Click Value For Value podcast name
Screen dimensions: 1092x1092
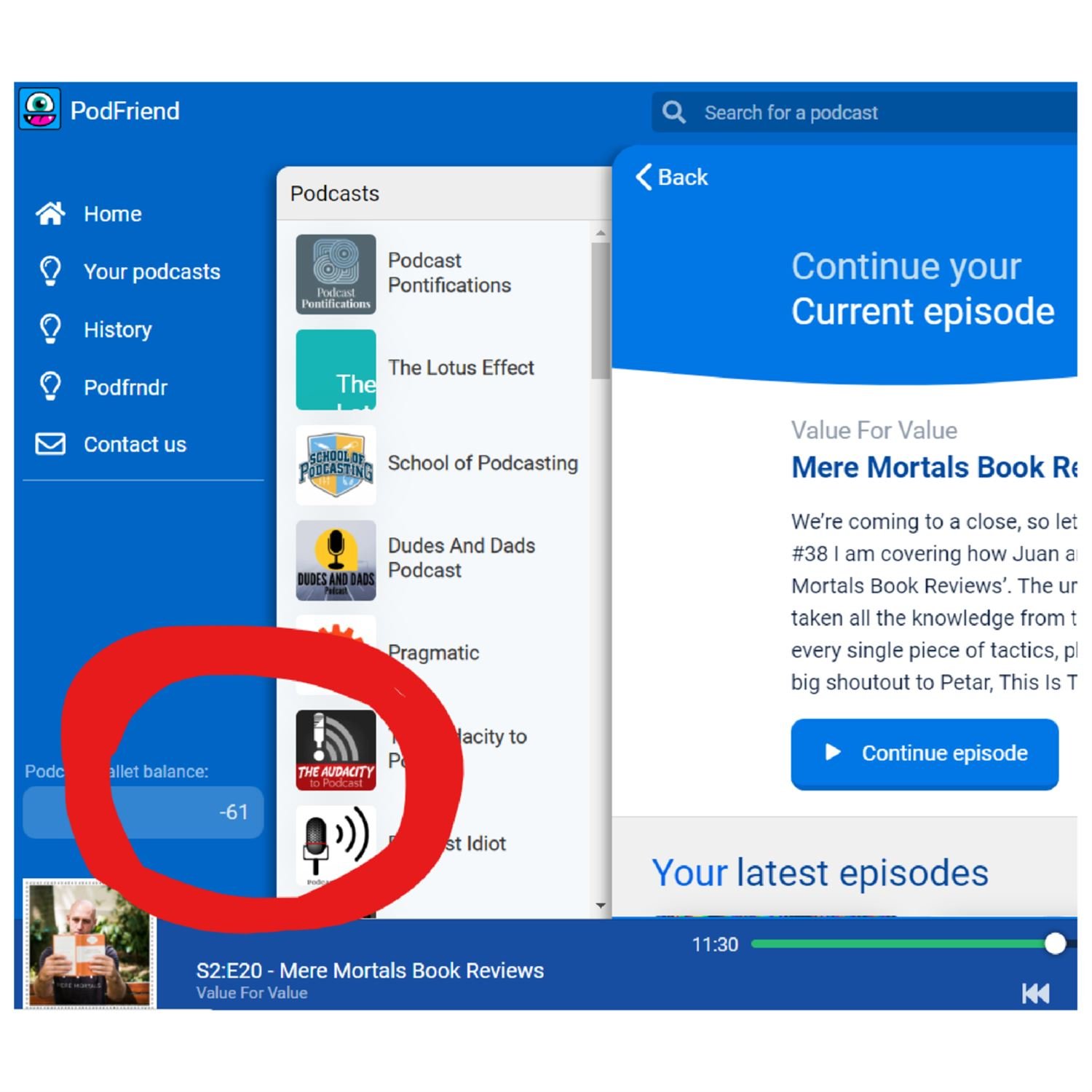874,430
